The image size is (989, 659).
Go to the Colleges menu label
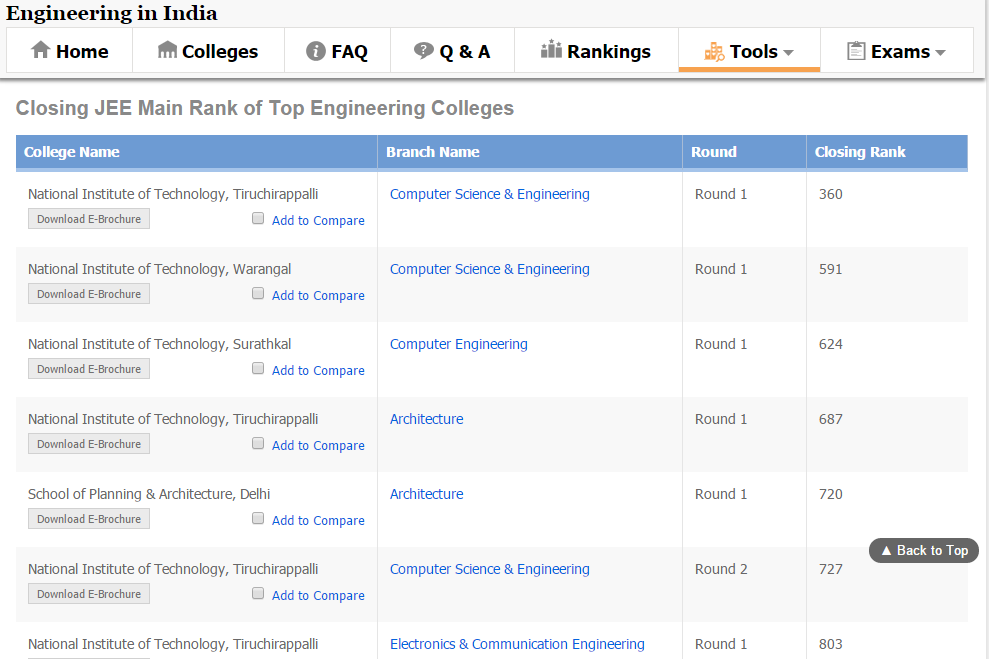click(220, 52)
